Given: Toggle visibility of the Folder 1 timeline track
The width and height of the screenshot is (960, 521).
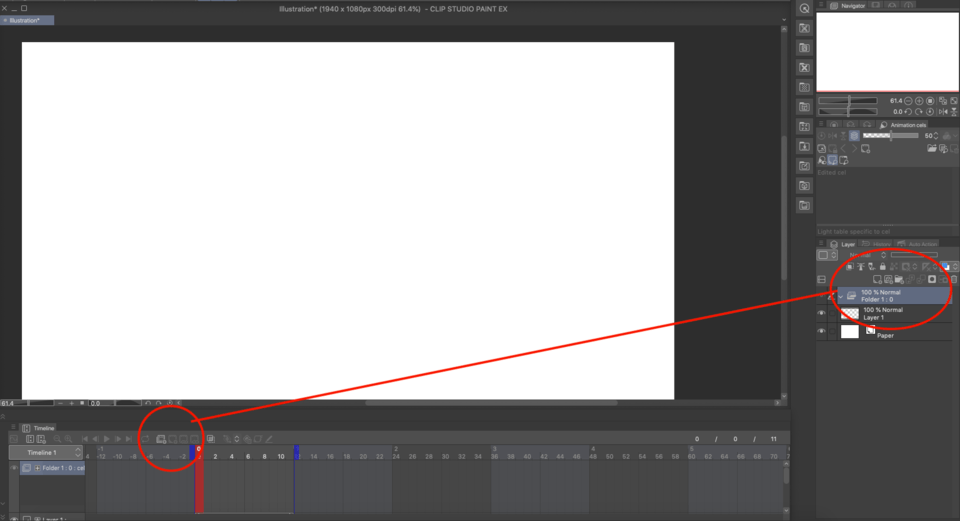Looking at the screenshot, I should 13,468.
